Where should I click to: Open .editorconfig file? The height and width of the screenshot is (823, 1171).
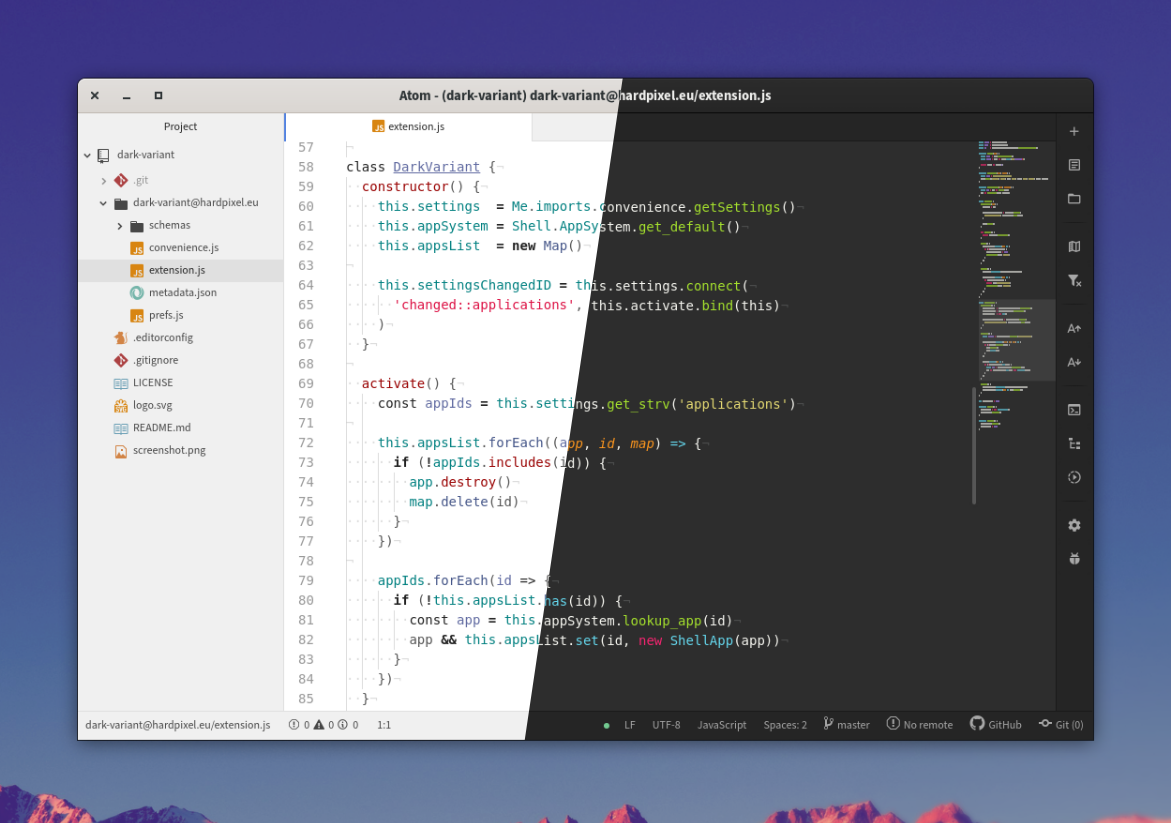[x=163, y=338]
